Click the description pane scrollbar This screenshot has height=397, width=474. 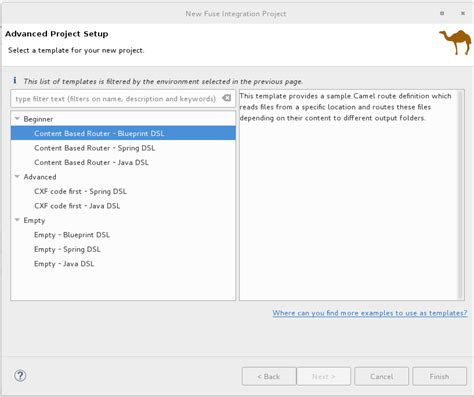coord(460,195)
